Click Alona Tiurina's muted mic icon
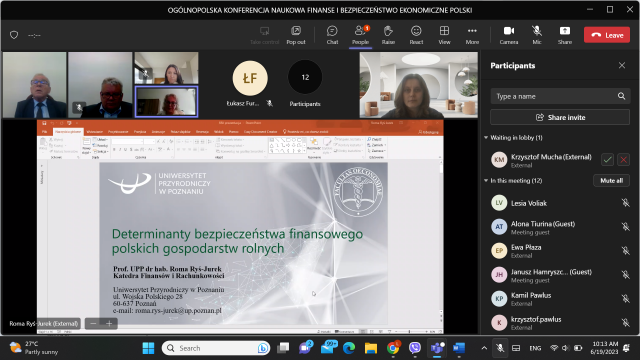The image size is (640, 360). click(x=625, y=227)
